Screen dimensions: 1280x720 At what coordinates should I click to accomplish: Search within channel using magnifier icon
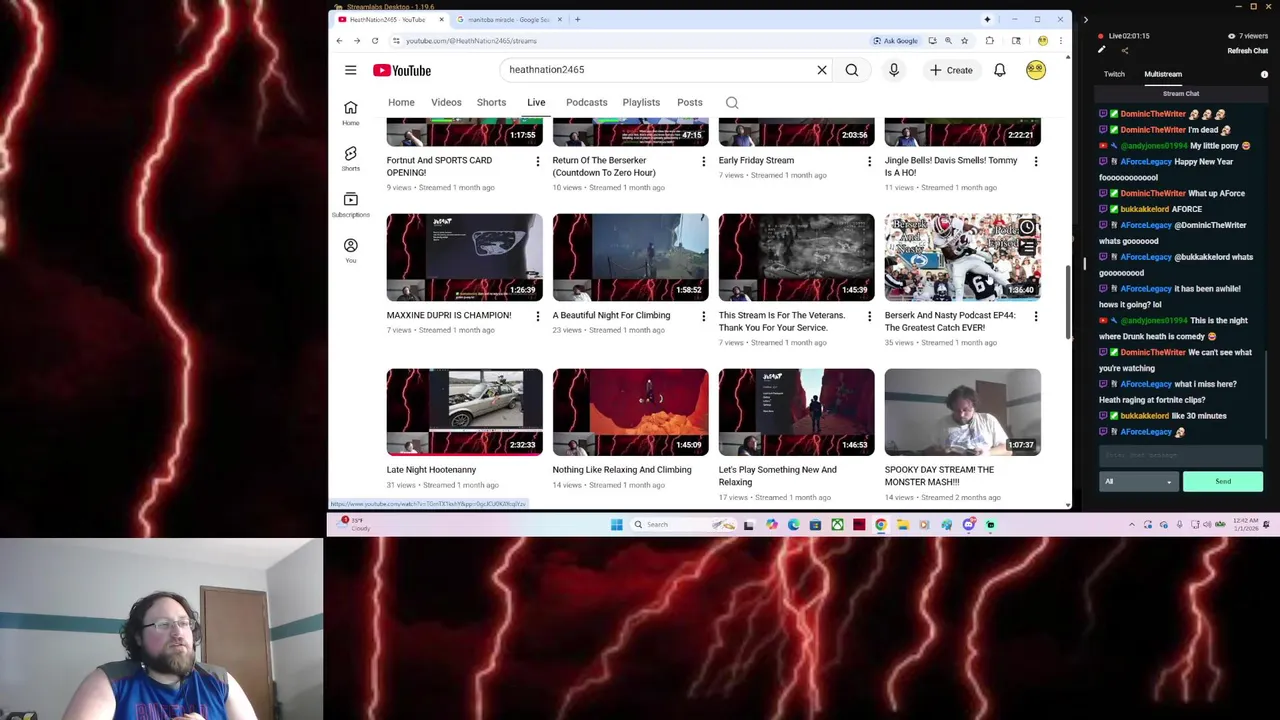coord(732,102)
